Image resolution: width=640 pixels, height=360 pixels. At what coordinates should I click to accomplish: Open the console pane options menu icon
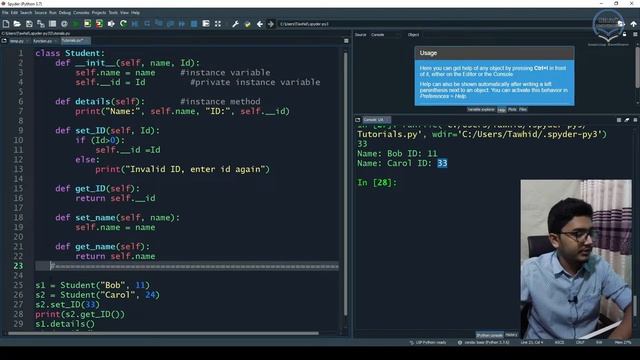click(635, 120)
